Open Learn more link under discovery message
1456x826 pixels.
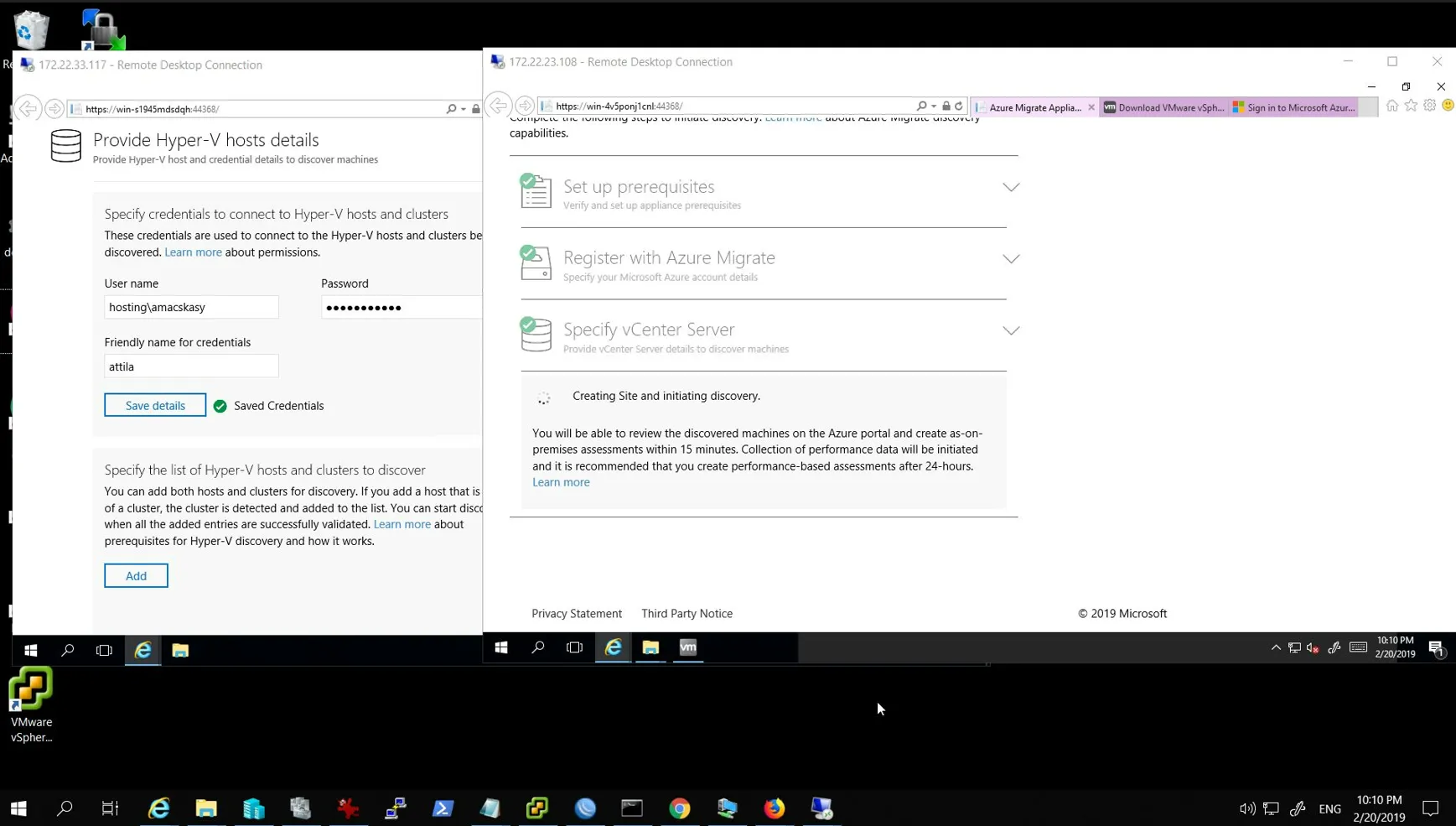coord(561,482)
